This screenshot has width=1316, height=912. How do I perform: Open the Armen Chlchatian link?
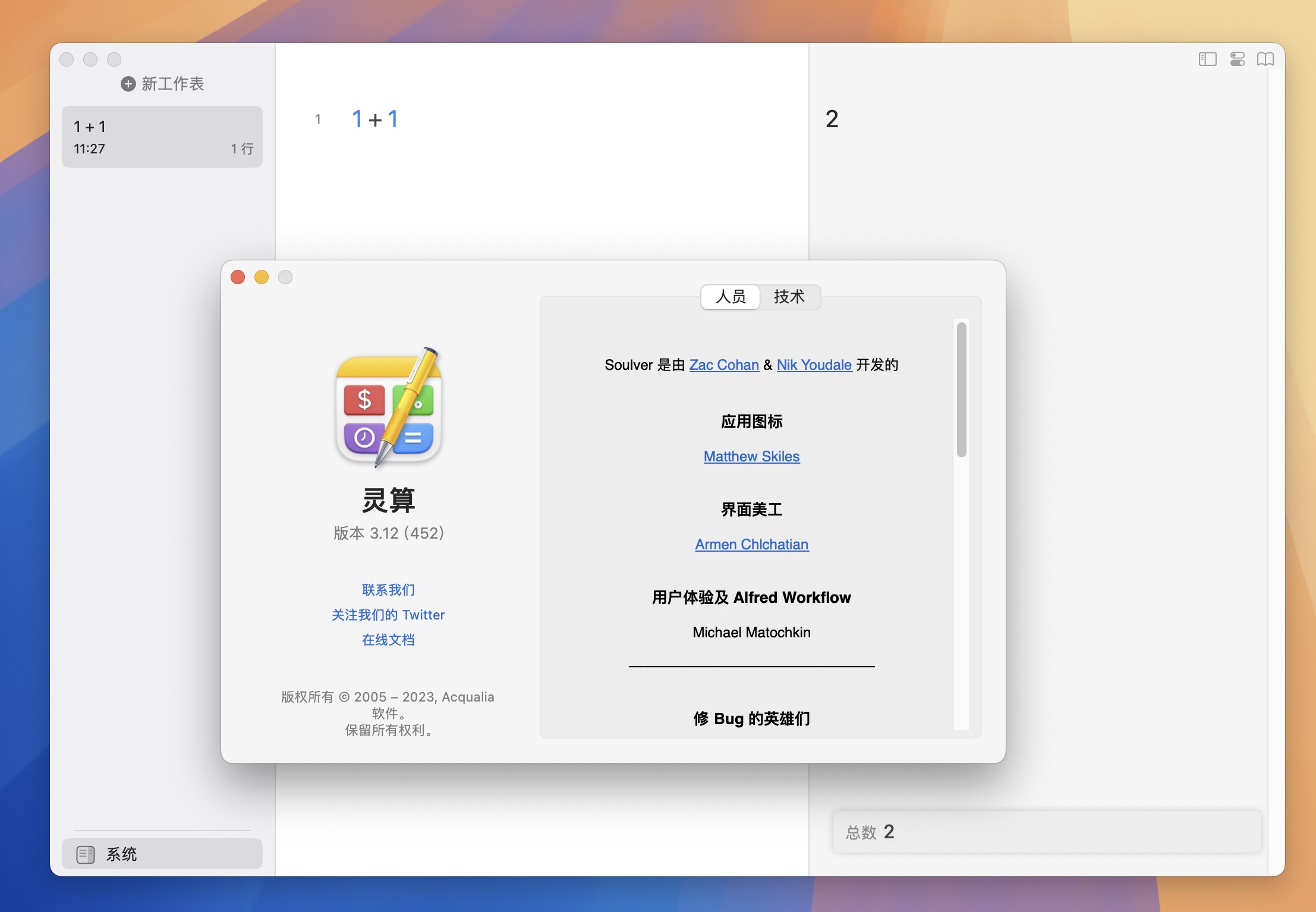(751, 545)
